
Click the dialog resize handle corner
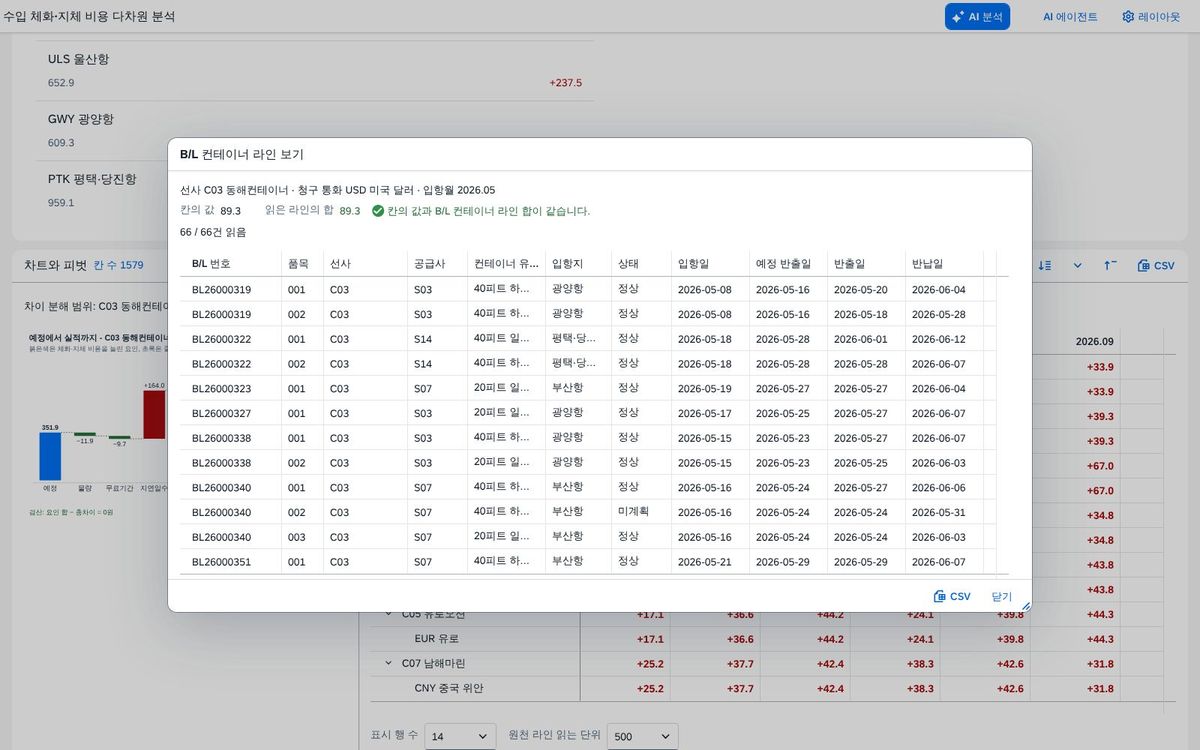click(x=1025, y=606)
